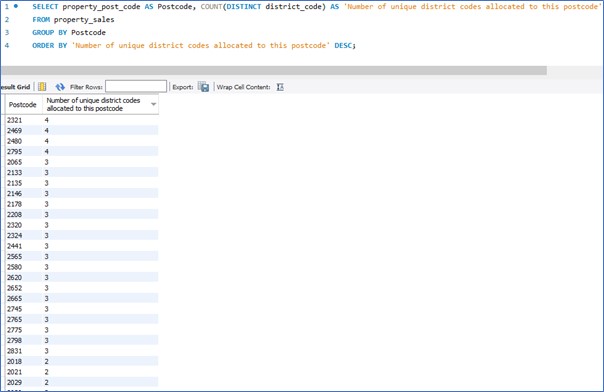This screenshot has height=392, width=604.
Task: Select the Result Grid tab label
Action: (15, 87)
